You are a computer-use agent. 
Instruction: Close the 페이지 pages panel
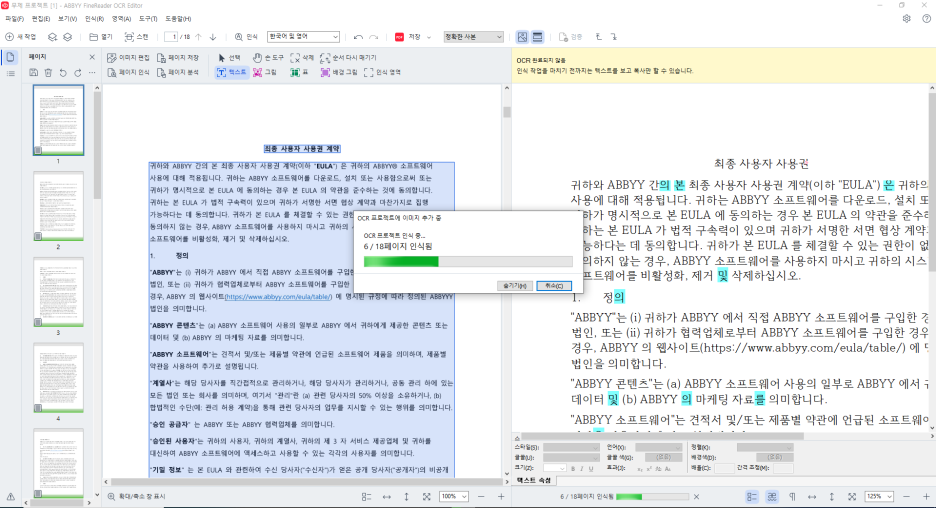coord(92,57)
